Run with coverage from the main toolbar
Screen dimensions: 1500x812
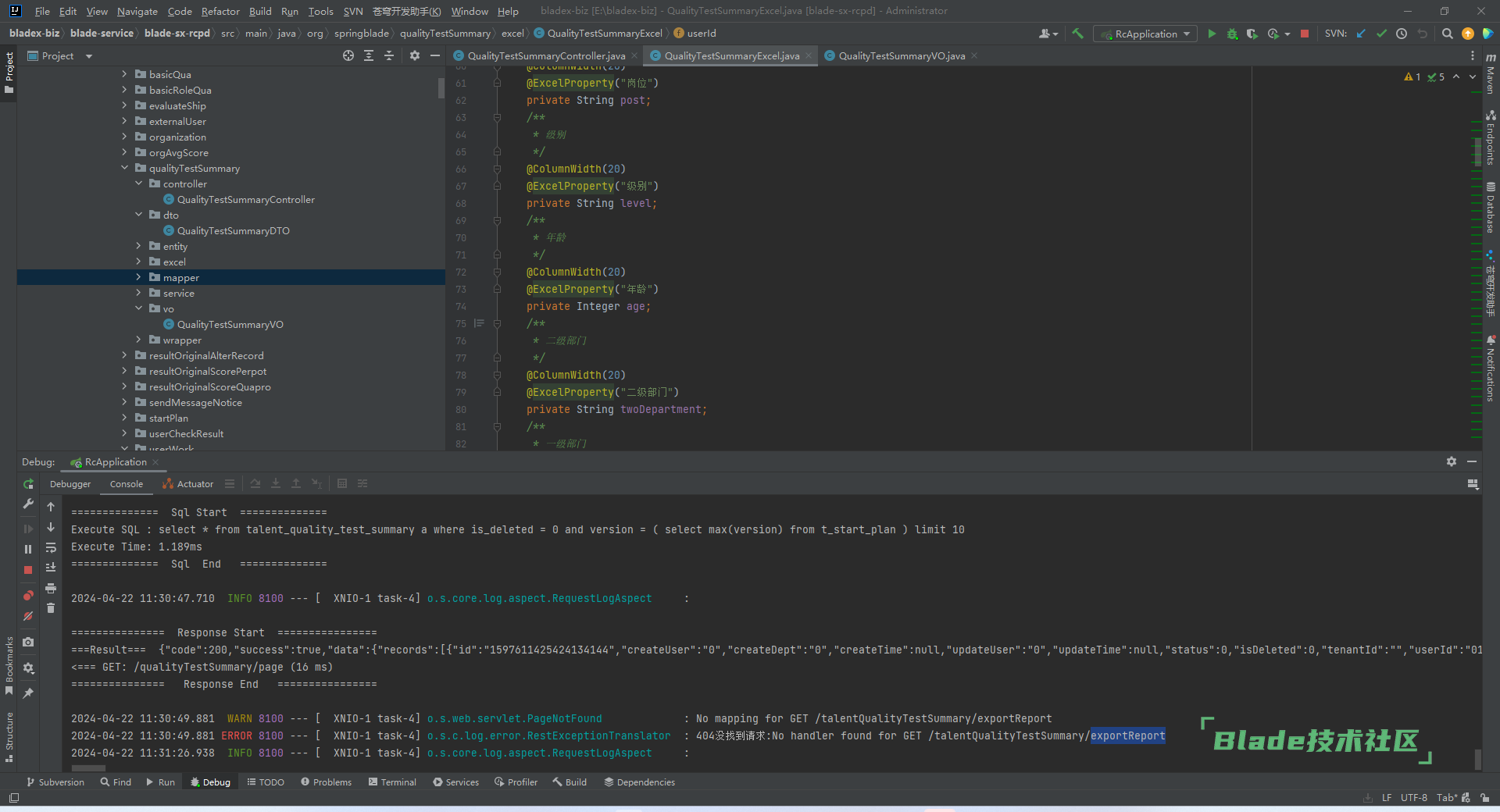pyautogui.click(x=1252, y=34)
